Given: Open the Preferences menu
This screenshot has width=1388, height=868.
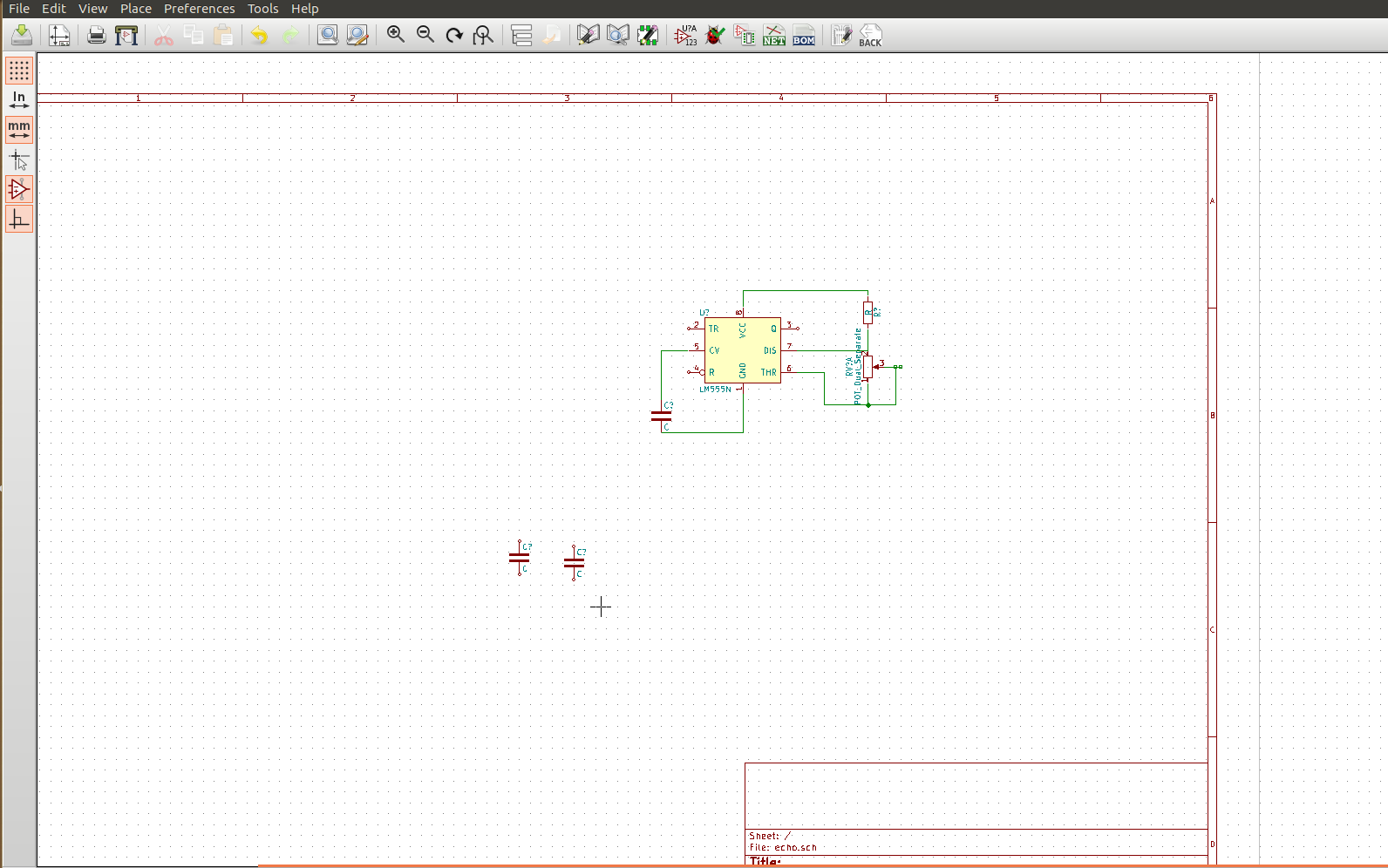Looking at the screenshot, I should (x=200, y=8).
